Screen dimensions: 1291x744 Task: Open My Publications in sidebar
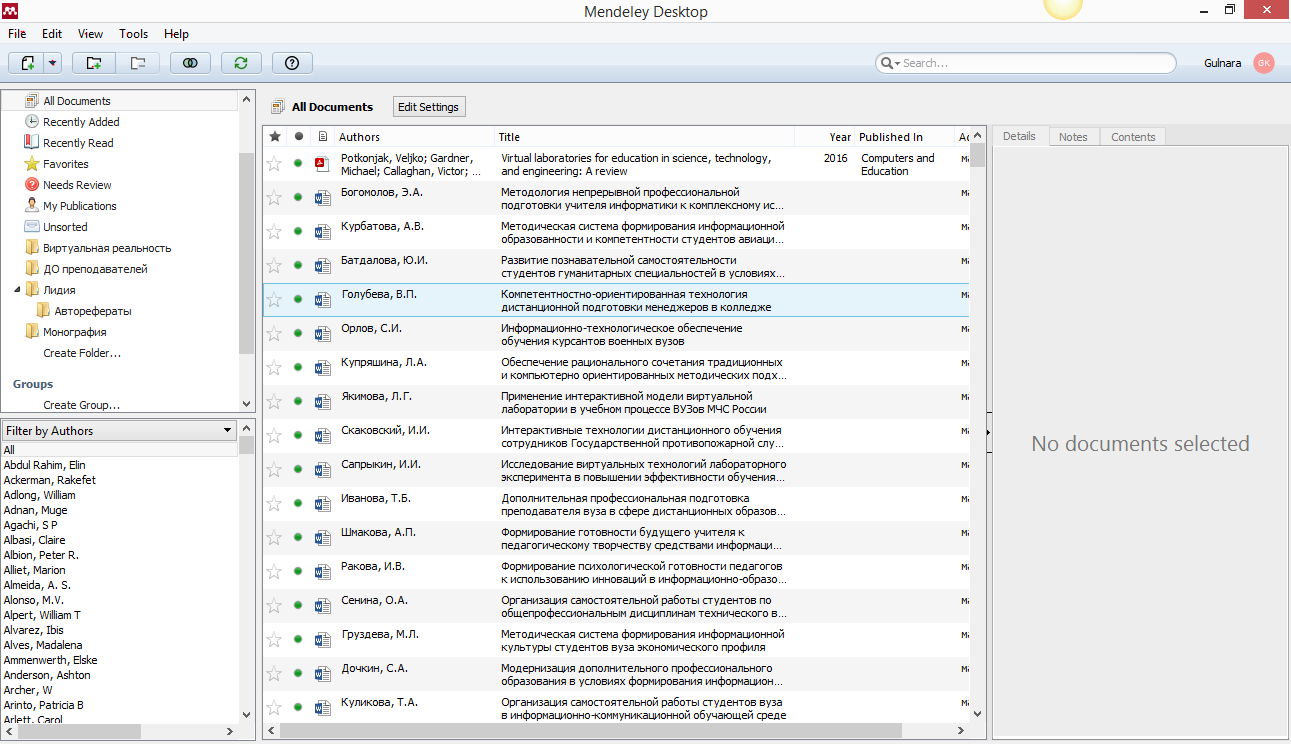pos(80,206)
